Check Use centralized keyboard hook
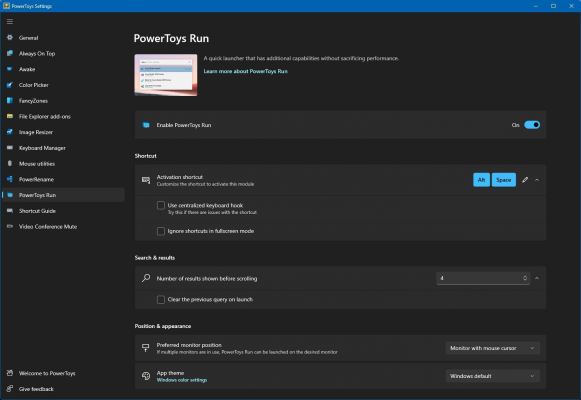Viewport: 581px width, 400px height. [161, 205]
